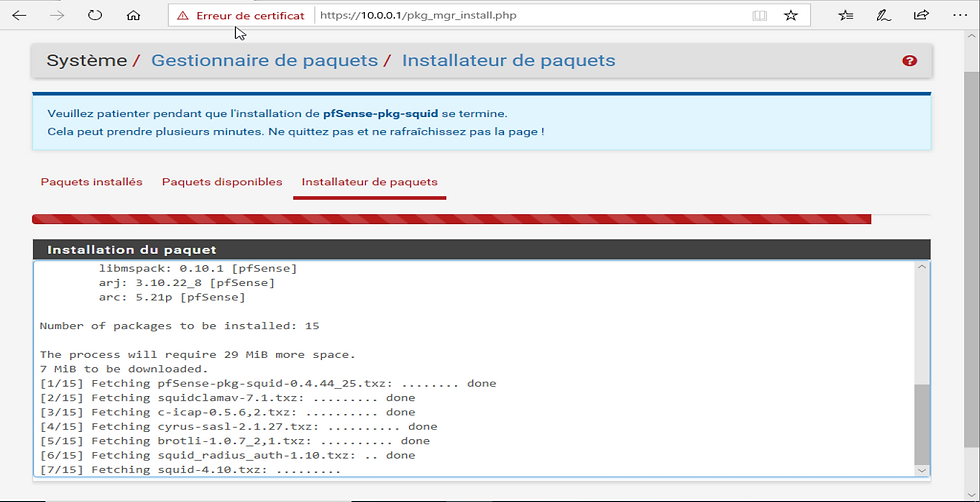
Task: Click the 'Cela peut prendre plusieurs minutes' notice
Action: (x=296, y=132)
